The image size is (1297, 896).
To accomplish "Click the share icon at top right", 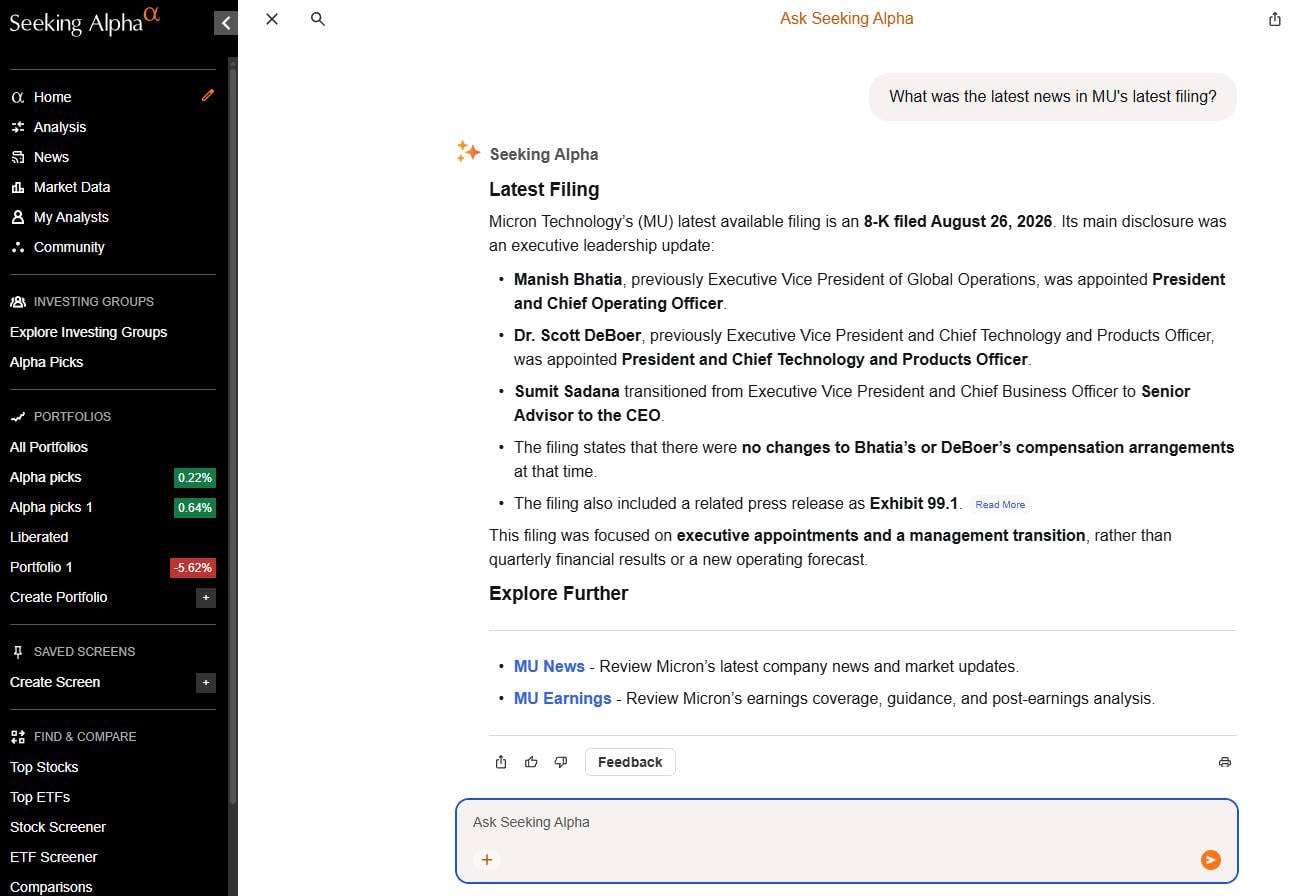I will coord(1275,19).
